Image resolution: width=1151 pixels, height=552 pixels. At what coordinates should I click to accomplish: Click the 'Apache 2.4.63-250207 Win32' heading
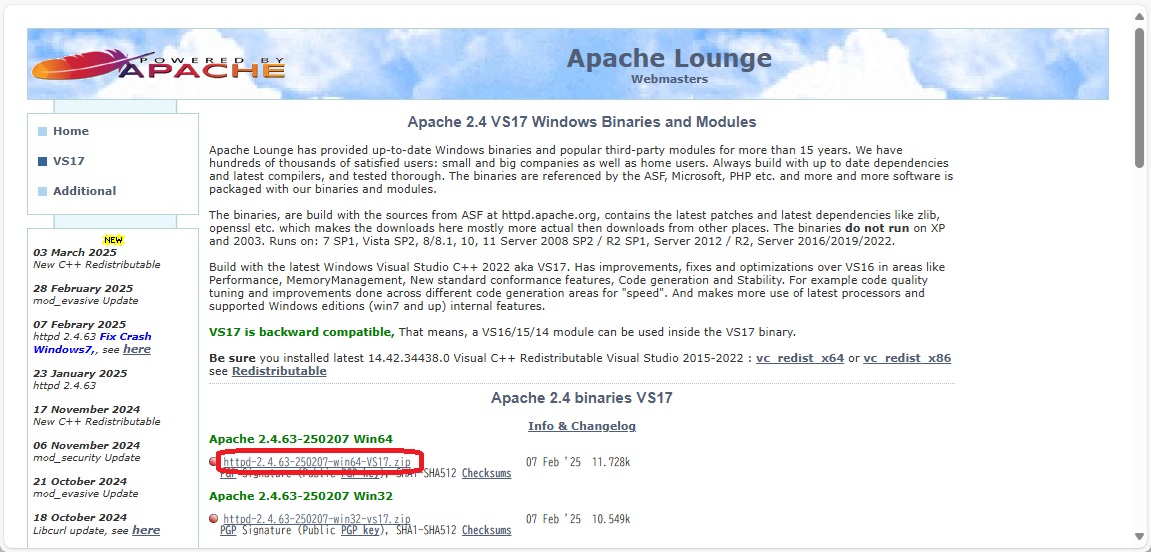coord(301,495)
